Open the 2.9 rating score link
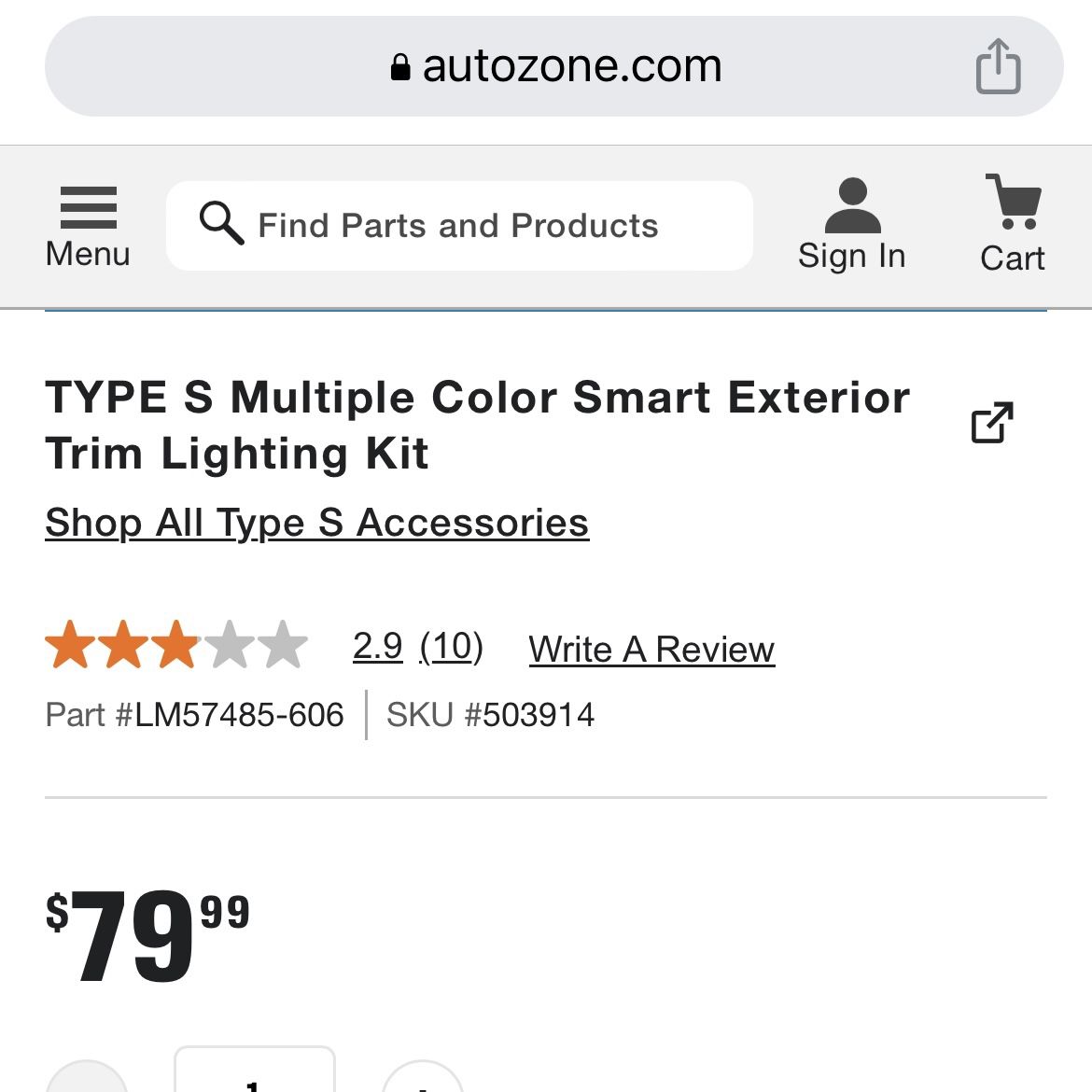Viewport: 1092px width, 1092px height. 376,646
